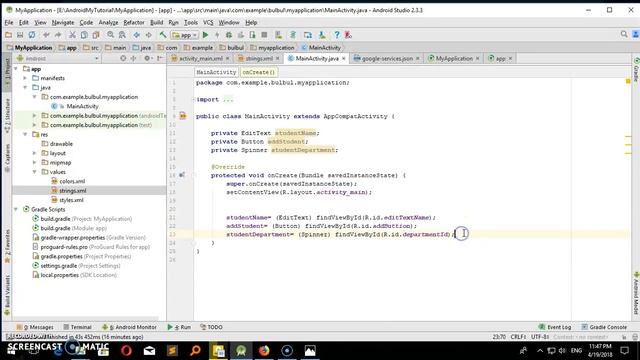Viewport: 640px width, 360px height.
Task: Sync project with Gradle files icon
Action: click(293, 35)
